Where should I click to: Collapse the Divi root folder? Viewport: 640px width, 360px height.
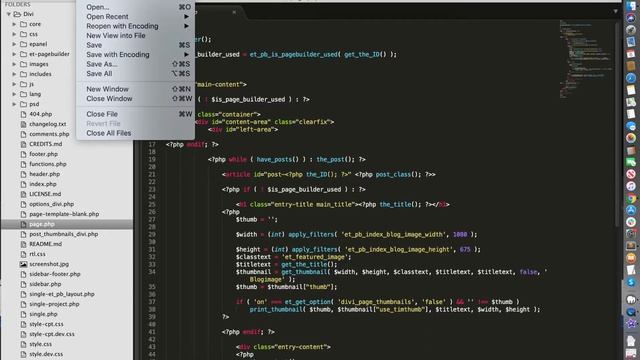(x=9, y=14)
